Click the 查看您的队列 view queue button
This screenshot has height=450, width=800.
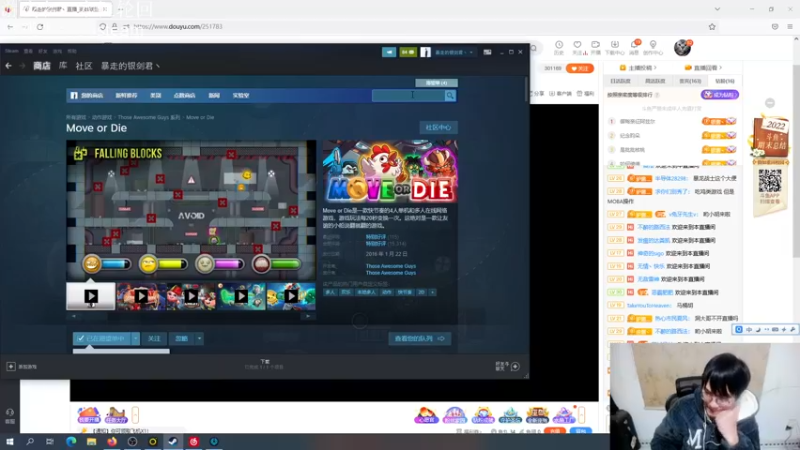coord(420,338)
